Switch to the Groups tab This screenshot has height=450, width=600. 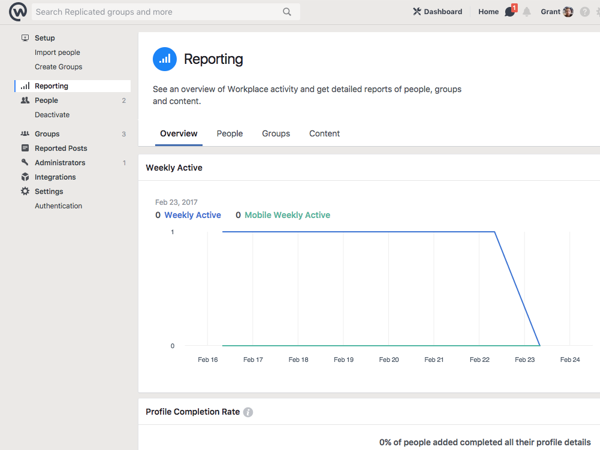276,134
